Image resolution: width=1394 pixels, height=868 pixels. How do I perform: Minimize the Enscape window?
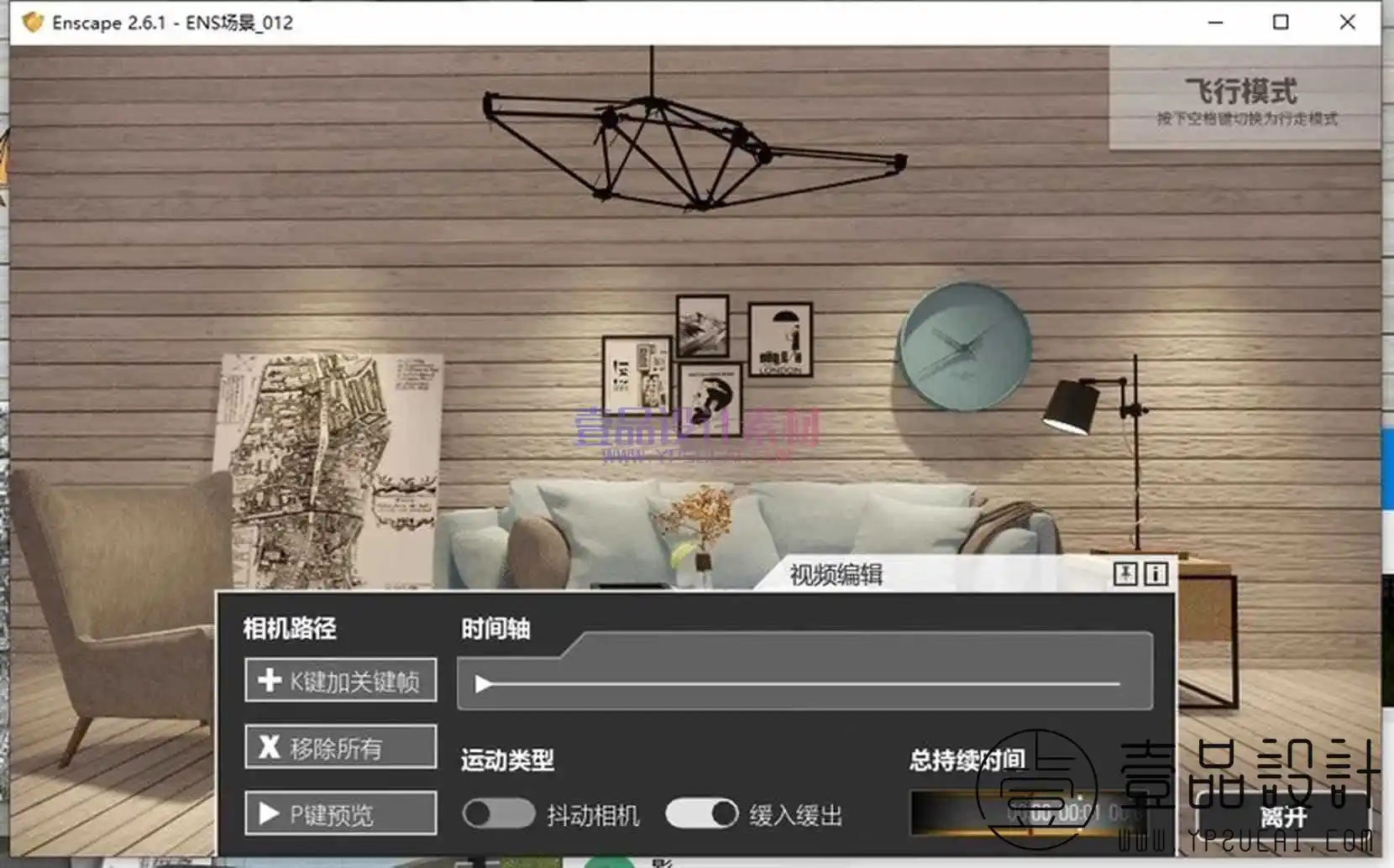(1215, 23)
